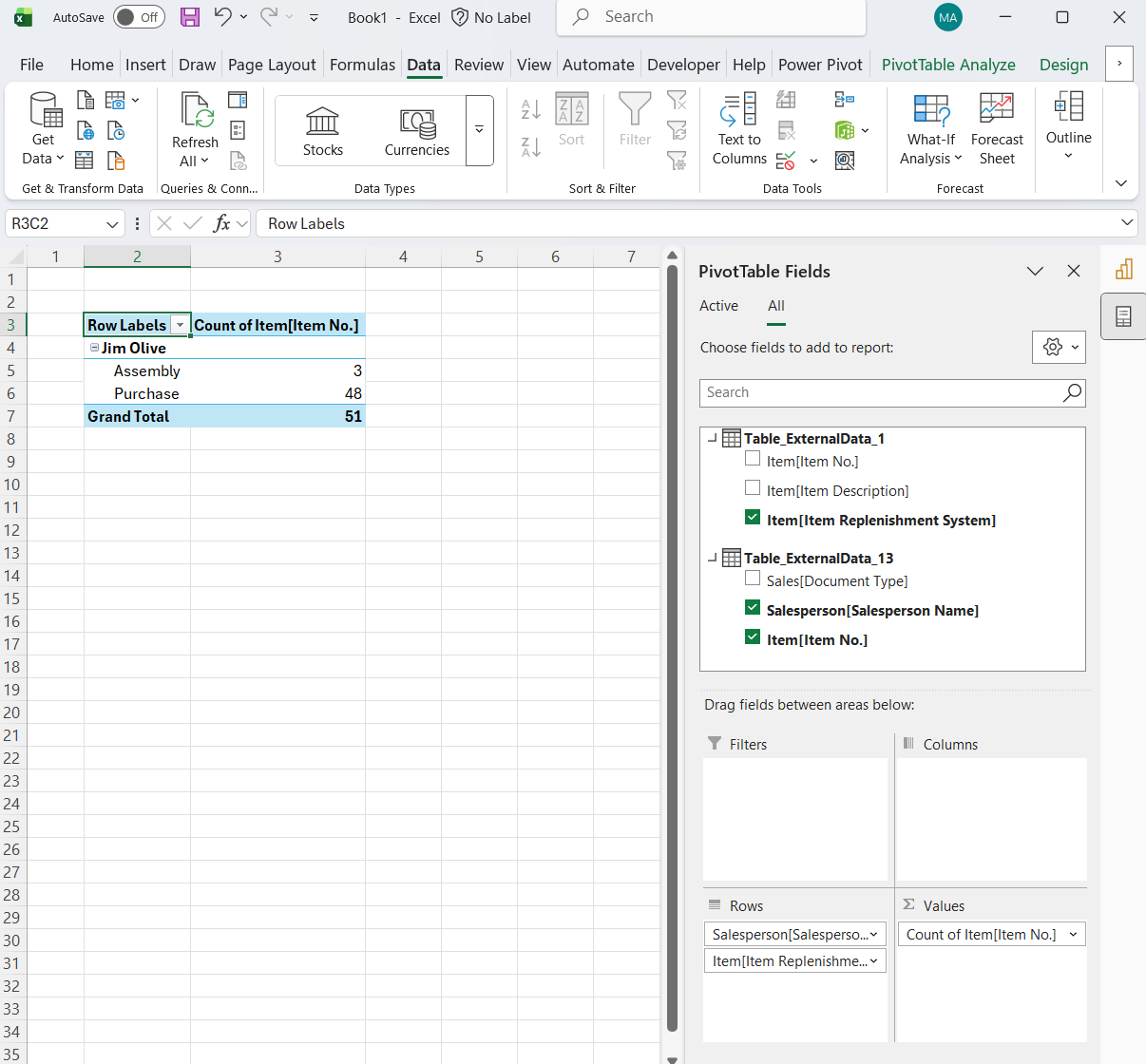The image size is (1146, 1064).
Task: Sort ascending with the A-Z icon
Action: click(530, 108)
